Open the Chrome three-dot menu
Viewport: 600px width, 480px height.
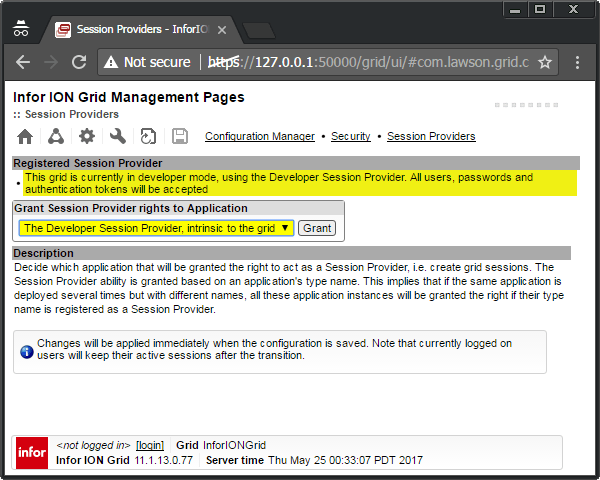tap(578, 62)
